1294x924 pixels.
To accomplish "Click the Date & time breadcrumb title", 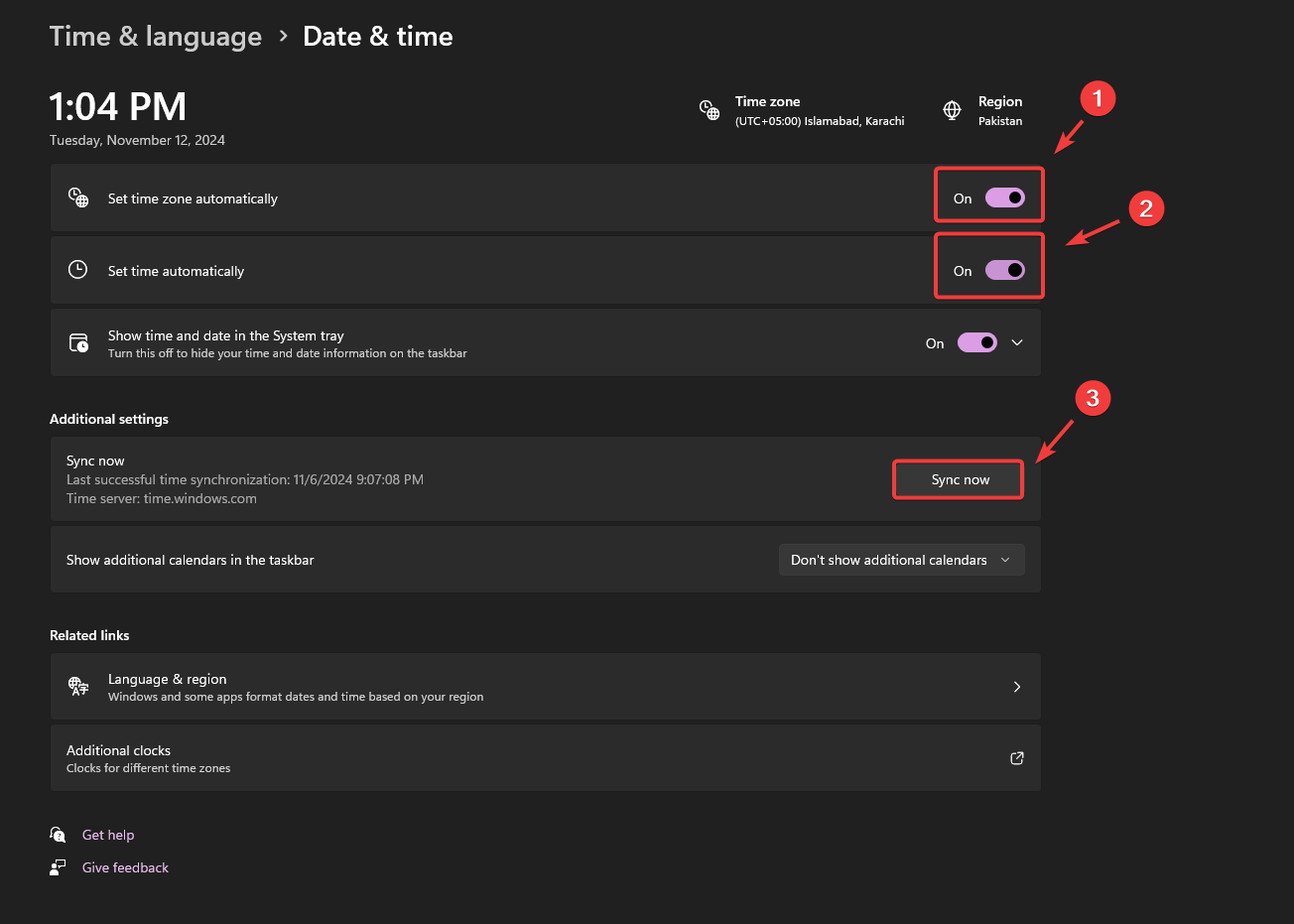I will [378, 37].
